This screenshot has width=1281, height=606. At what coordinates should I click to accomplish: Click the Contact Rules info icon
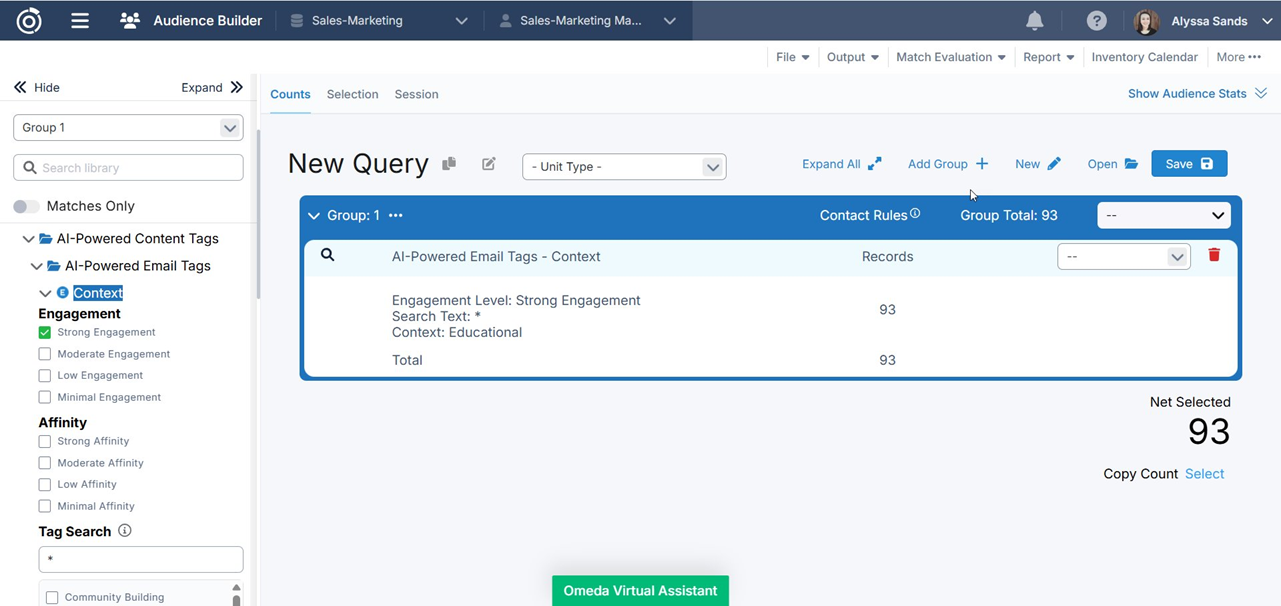(915, 214)
